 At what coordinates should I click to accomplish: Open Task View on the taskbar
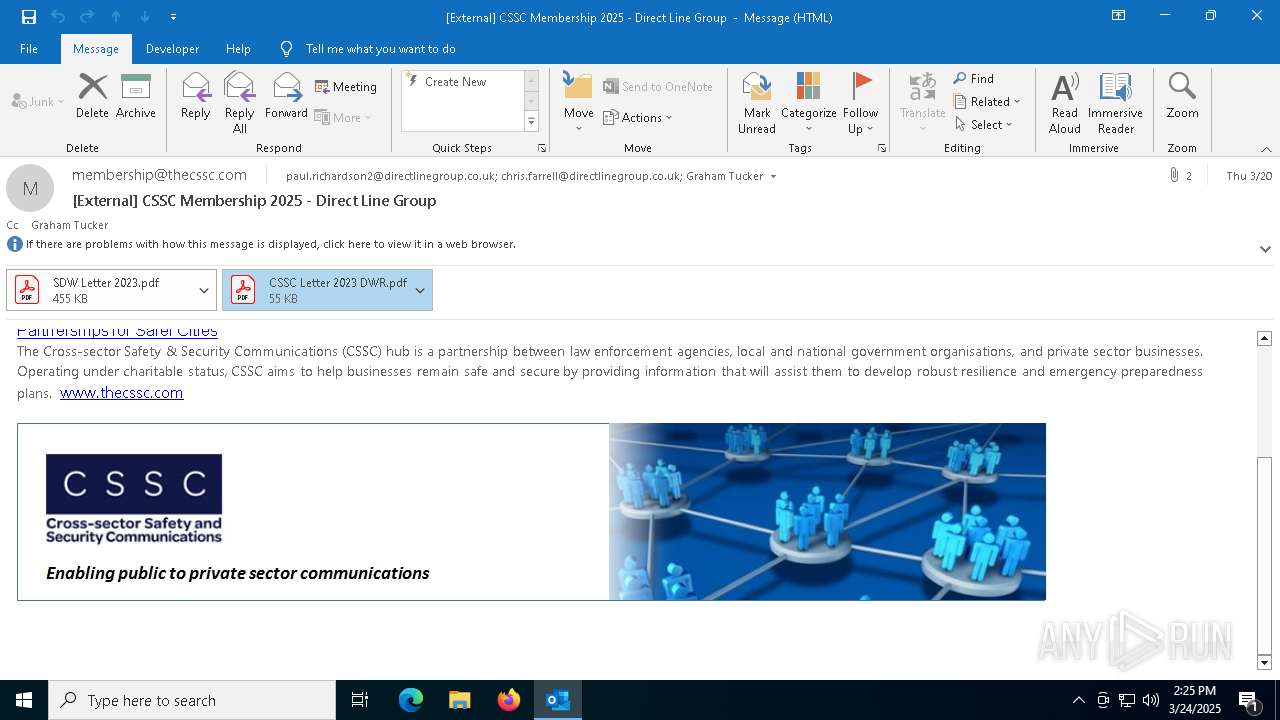(x=360, y=700)
